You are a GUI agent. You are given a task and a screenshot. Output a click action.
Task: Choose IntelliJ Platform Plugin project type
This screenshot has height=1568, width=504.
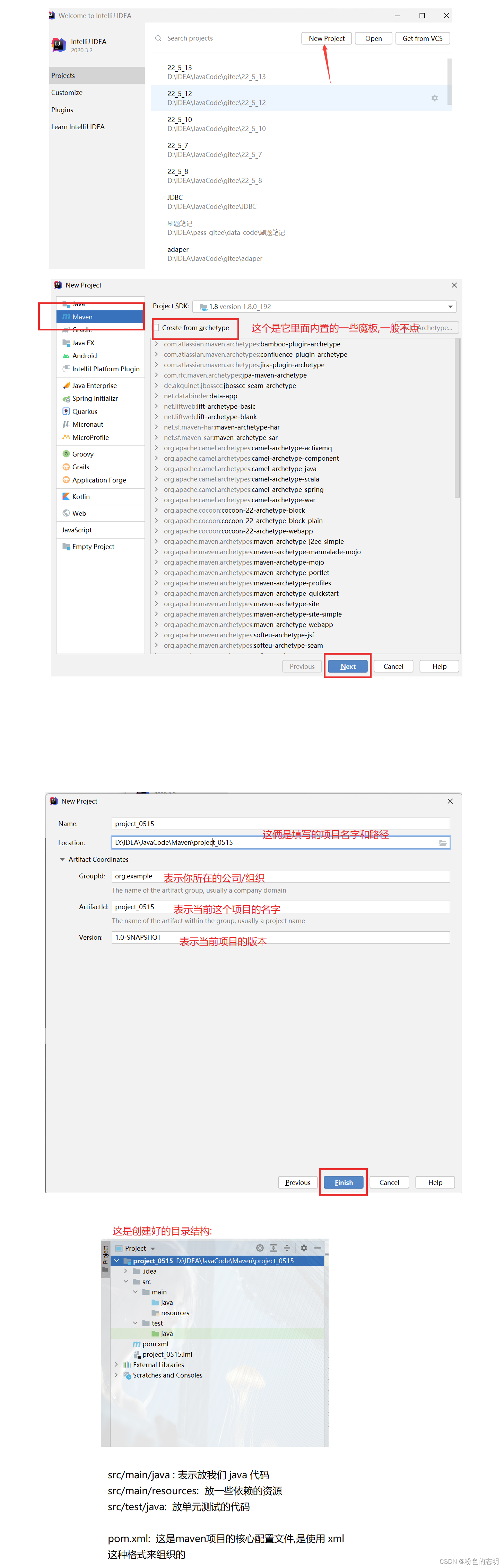pos(101,369)
